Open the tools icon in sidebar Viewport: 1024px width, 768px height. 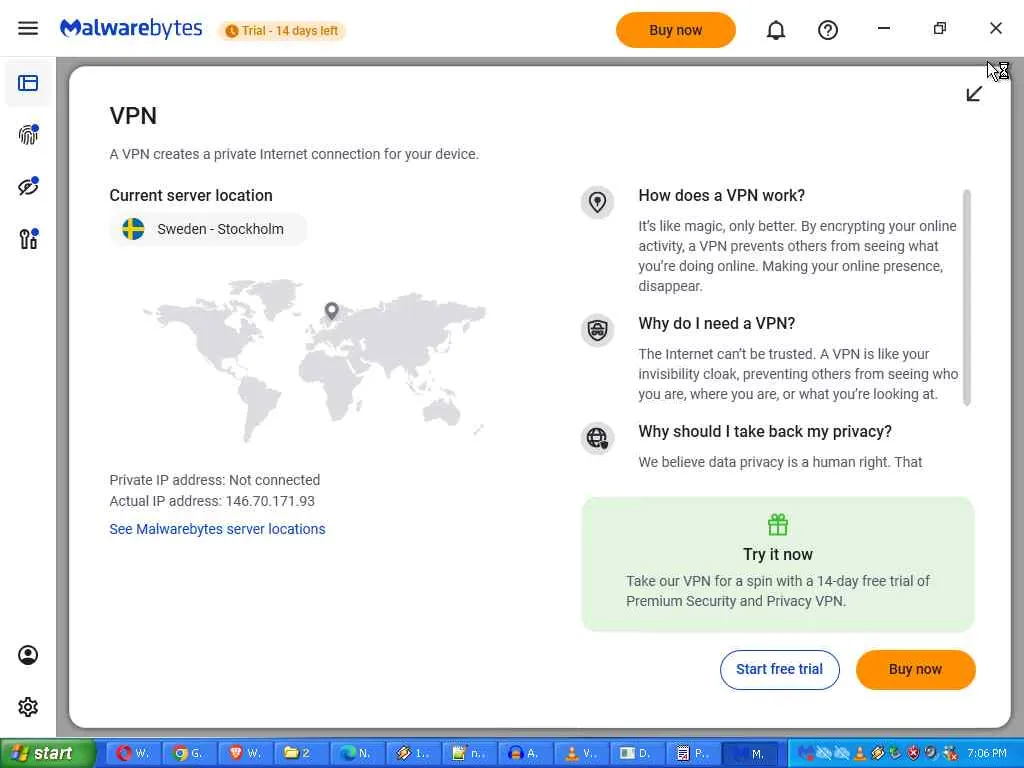pos(28,238)
